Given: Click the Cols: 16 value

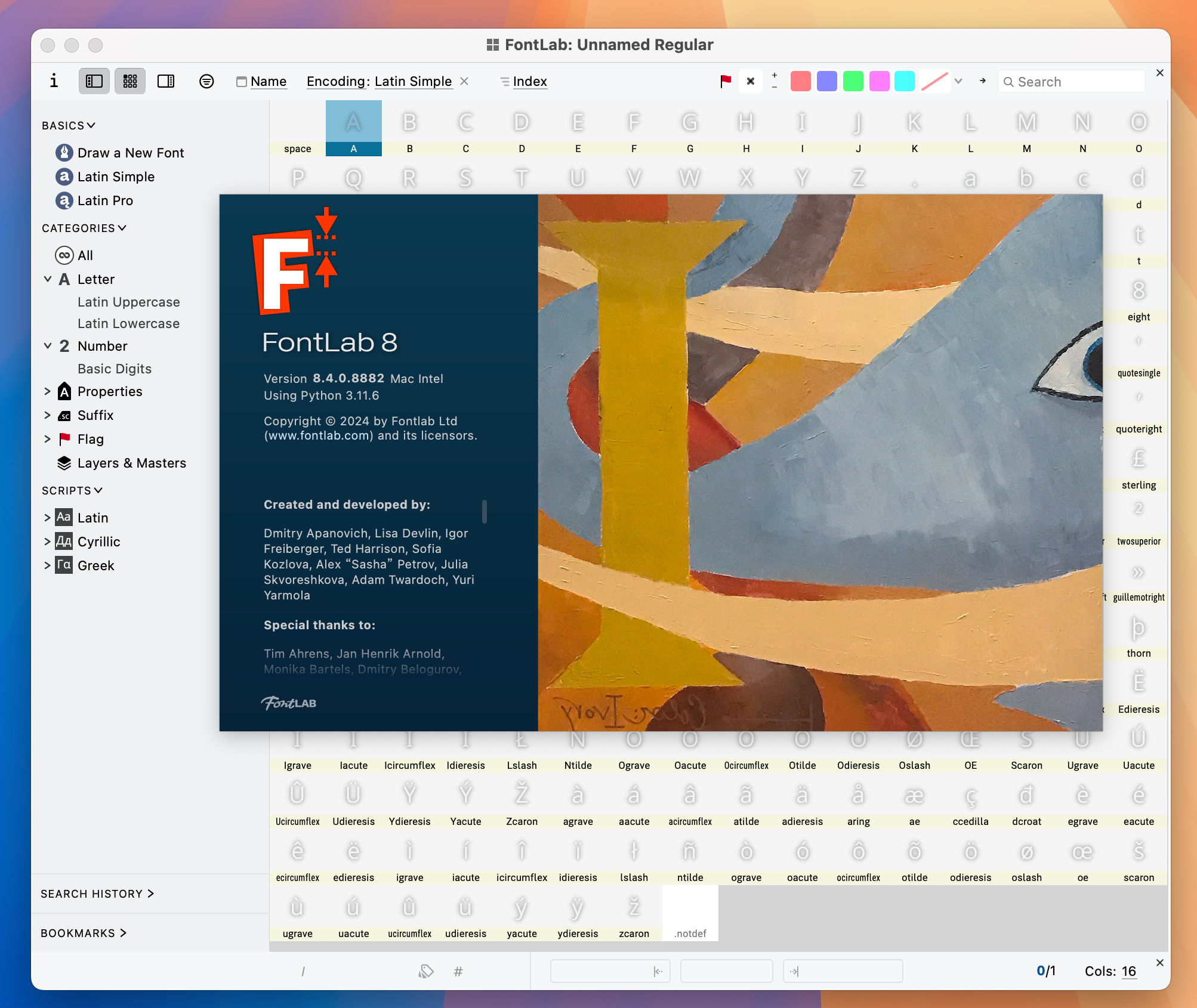Looking at the screenshot, I should click(x=1129, y=971).
